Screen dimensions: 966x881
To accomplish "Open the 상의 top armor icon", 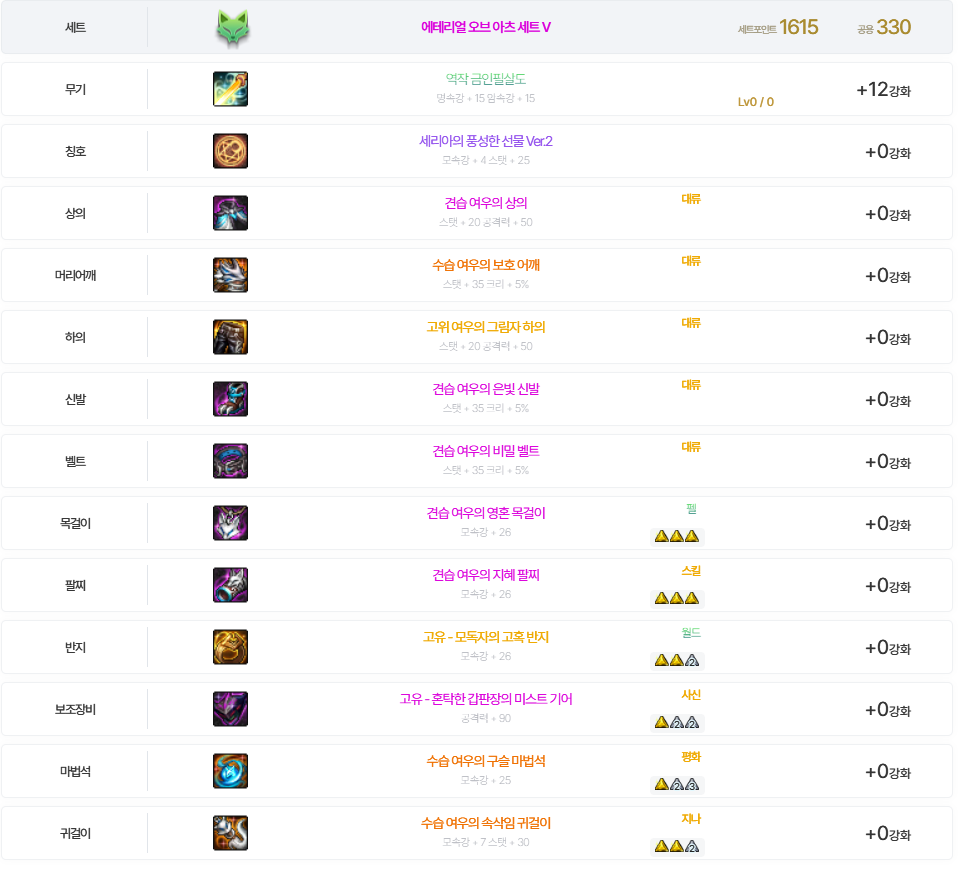I will tap(230, 213).
